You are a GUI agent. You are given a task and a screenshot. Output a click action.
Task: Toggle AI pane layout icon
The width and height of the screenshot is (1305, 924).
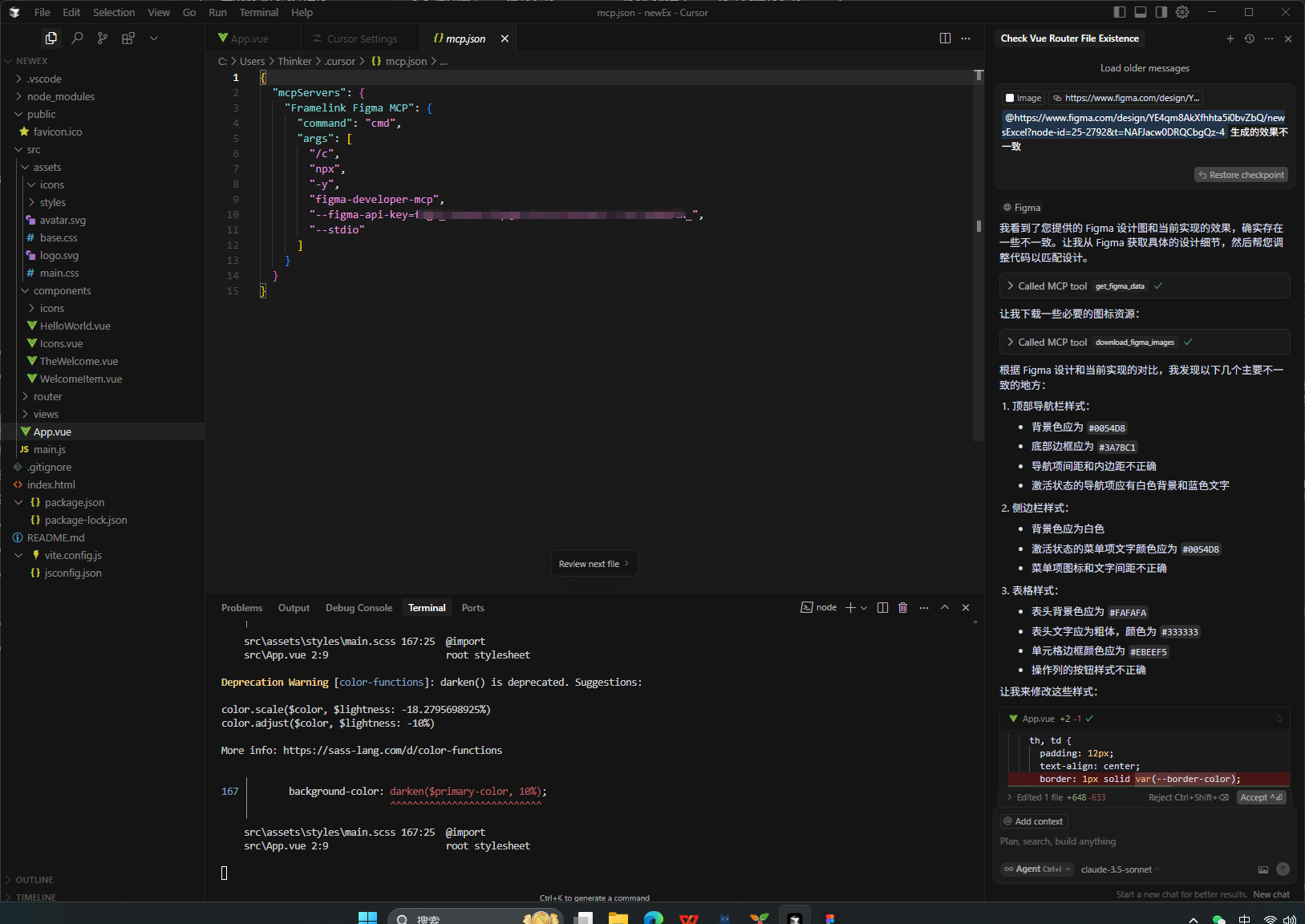pyautogui.click(x=1161, y=12)
